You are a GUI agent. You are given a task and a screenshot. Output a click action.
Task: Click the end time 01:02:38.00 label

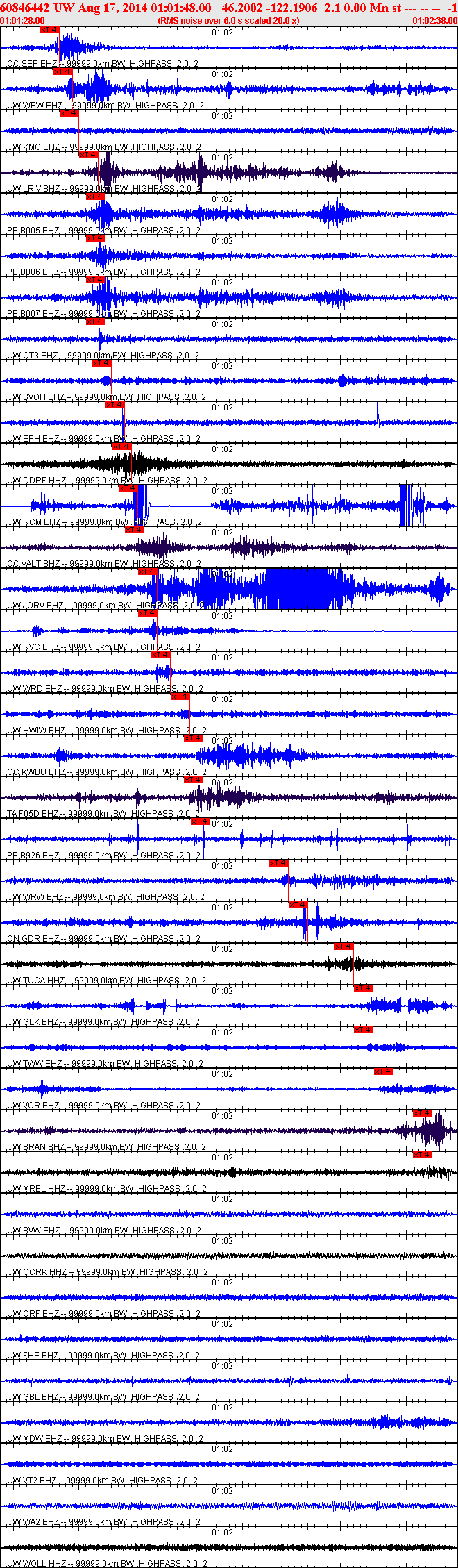pos(435,21)
